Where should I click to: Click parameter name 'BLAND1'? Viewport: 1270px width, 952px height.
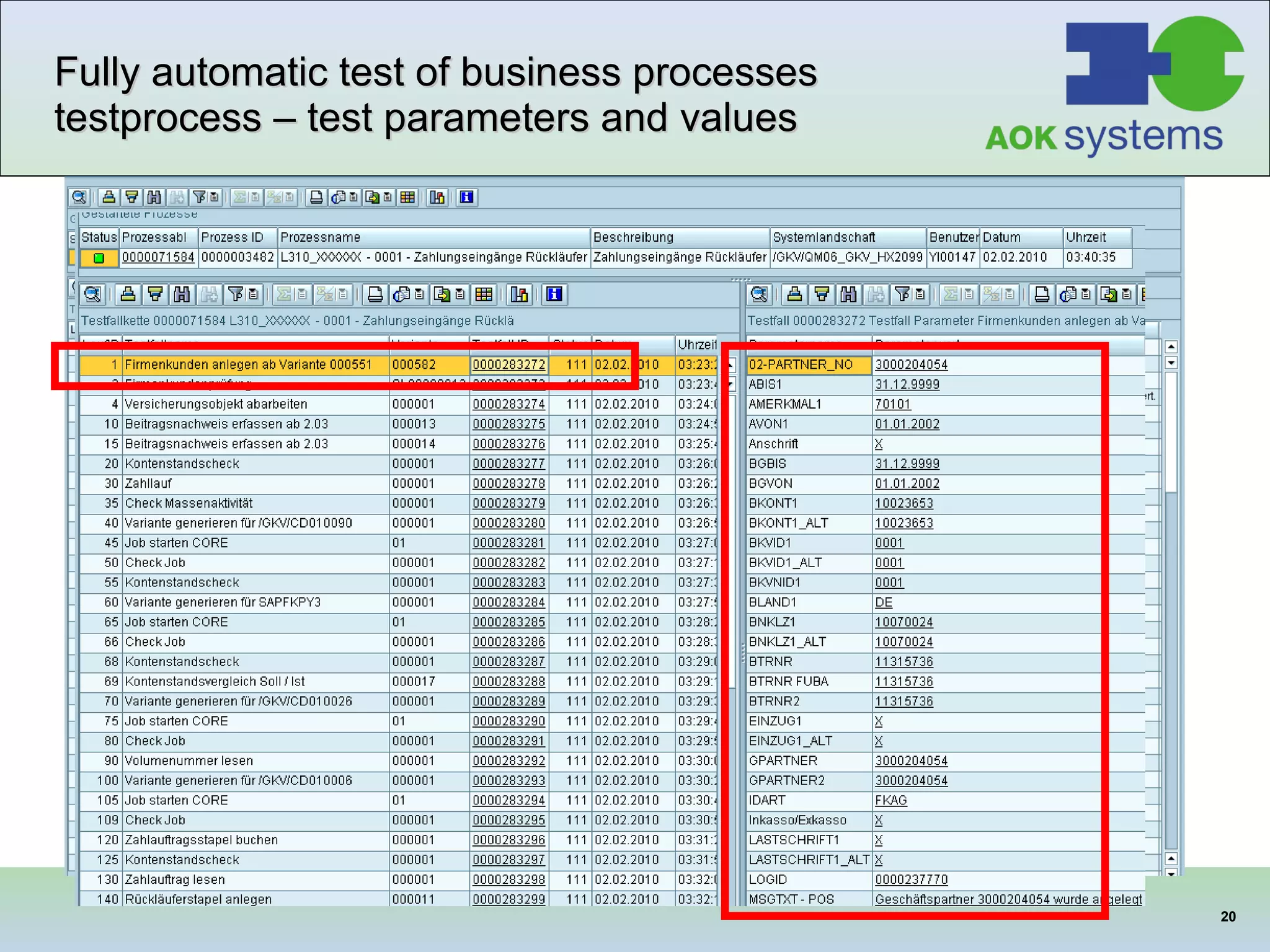772,602
